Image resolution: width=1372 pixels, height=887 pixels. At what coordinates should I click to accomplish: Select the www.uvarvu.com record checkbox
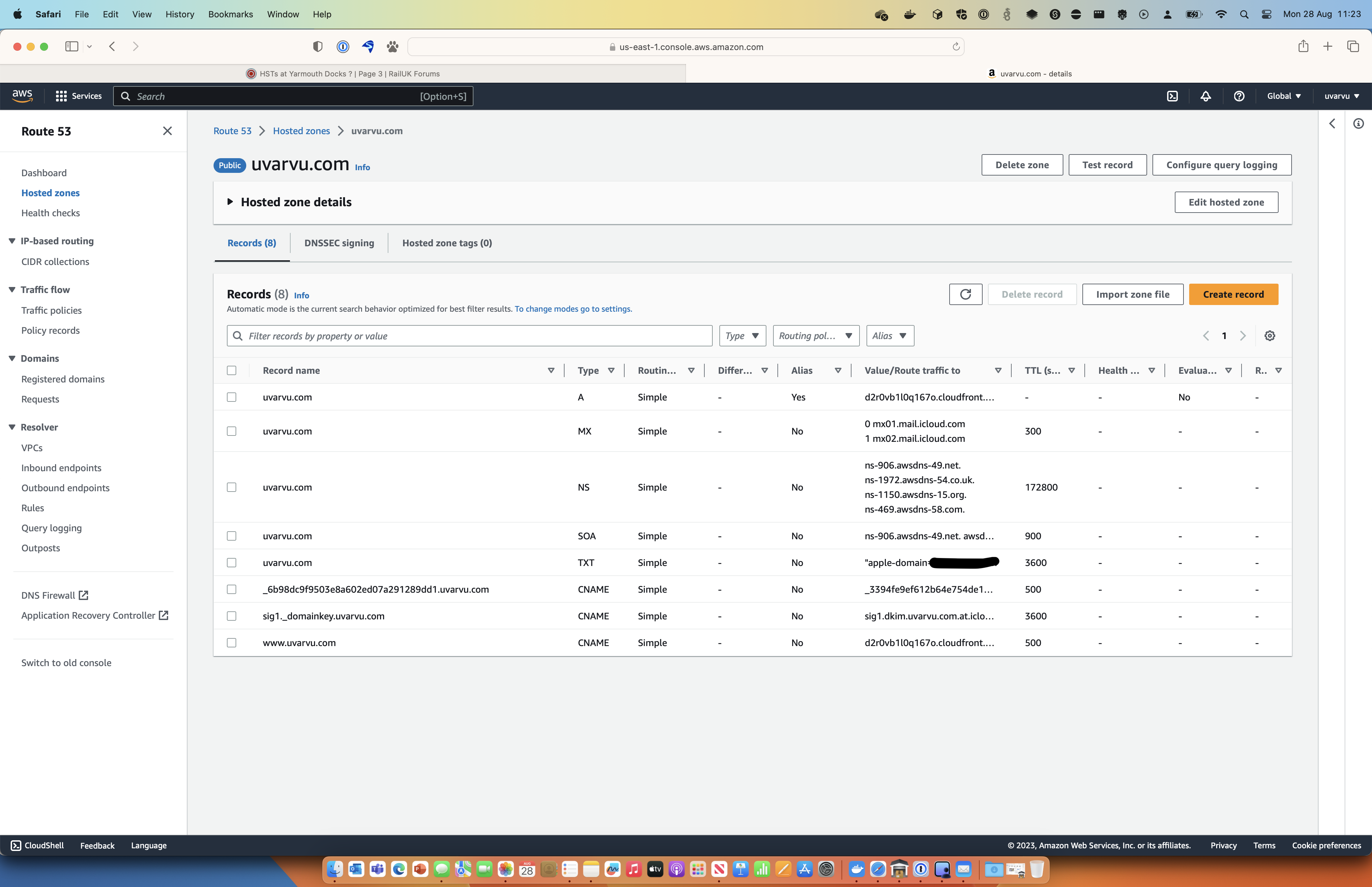[232, 643]
